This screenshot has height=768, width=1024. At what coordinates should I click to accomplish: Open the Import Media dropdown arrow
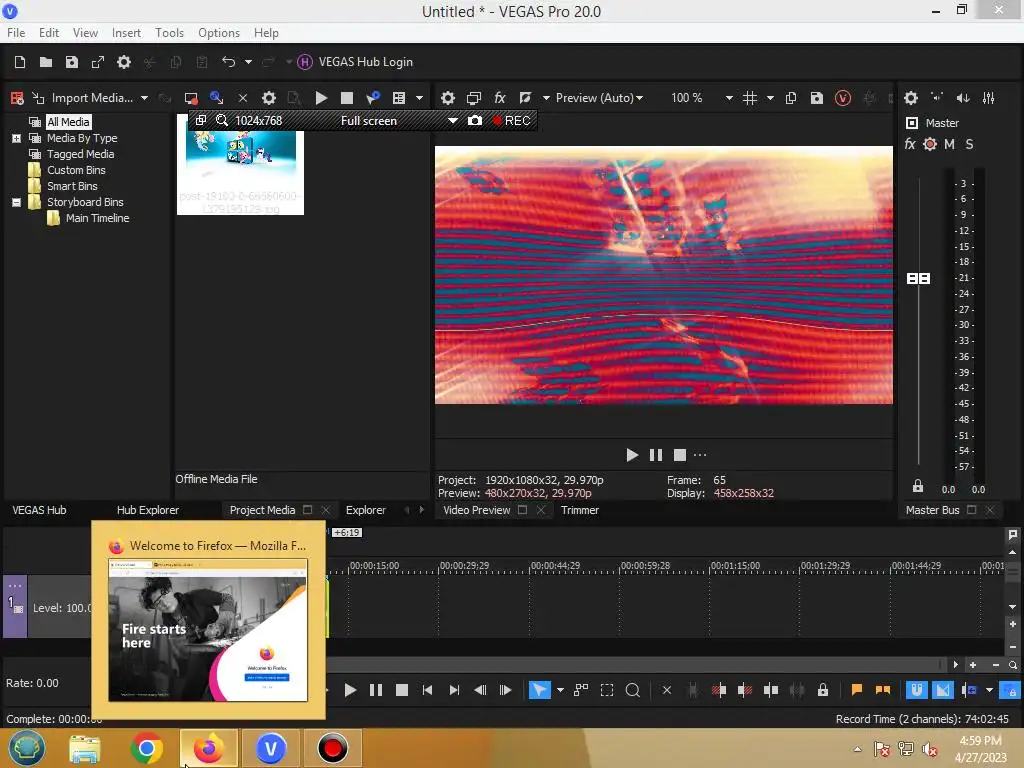click(144, 98)
